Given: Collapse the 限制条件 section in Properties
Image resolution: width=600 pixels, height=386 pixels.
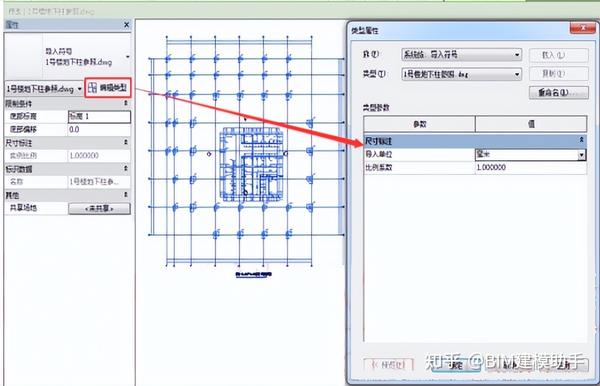Looking at the screenshot, I should (x=126, y=103).
